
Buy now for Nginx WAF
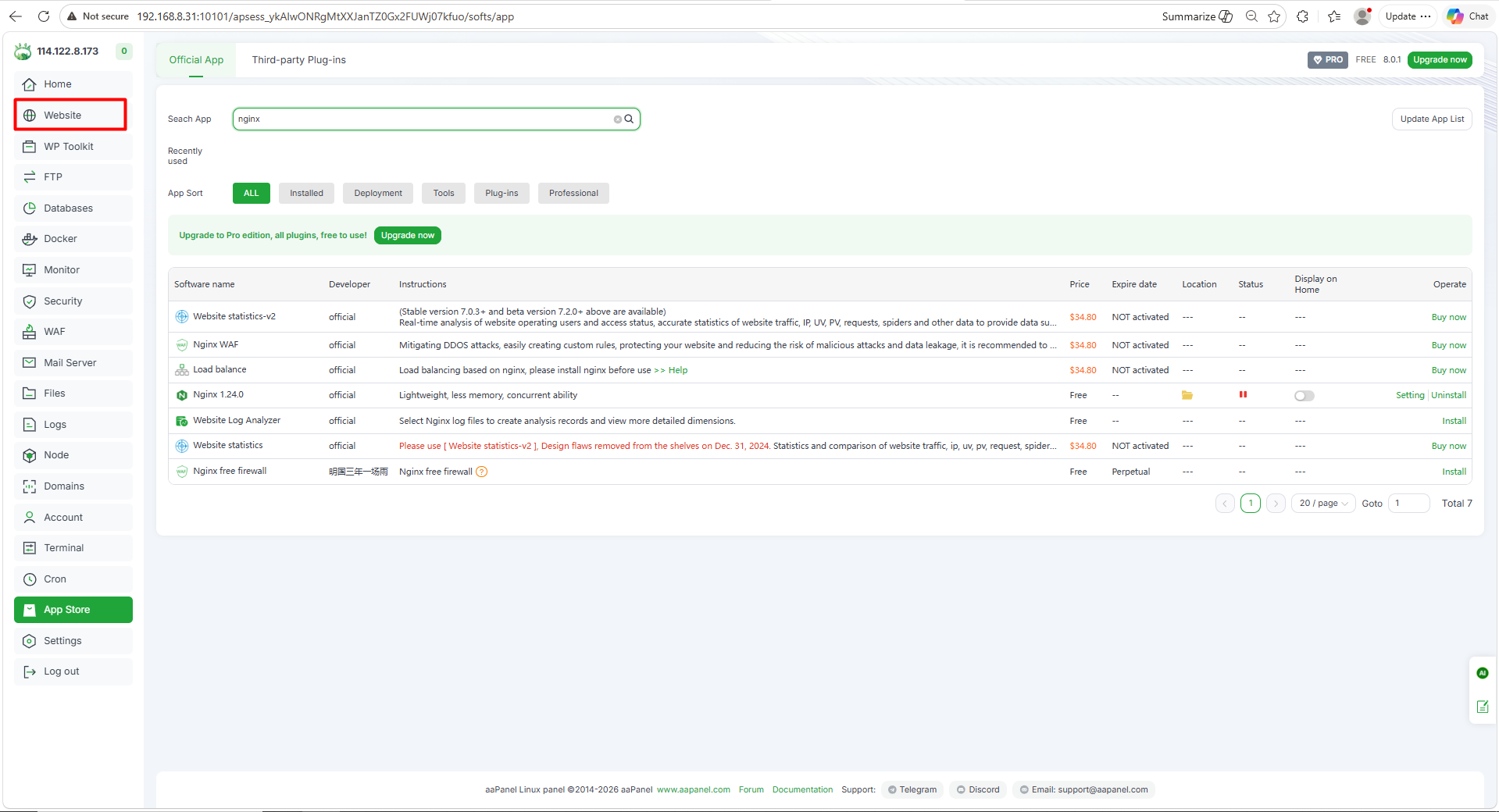(1448, 345)
